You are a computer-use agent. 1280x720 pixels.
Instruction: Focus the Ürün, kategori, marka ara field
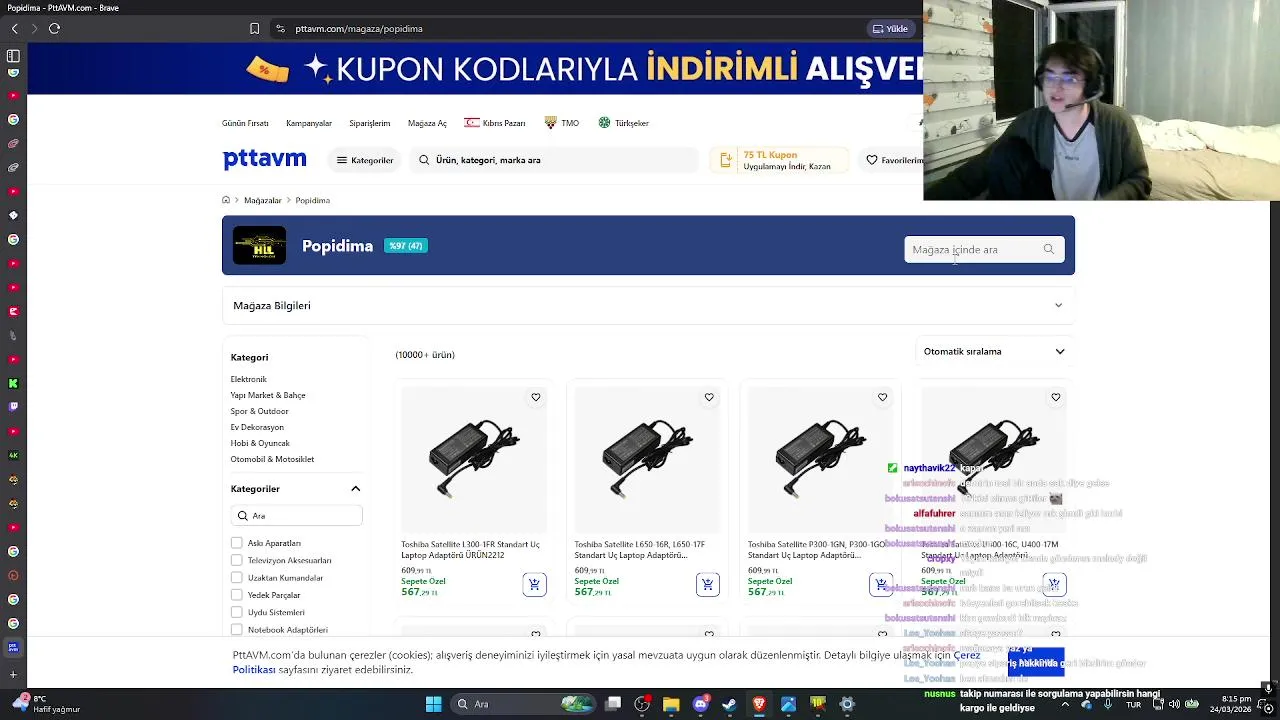(555, 160)
